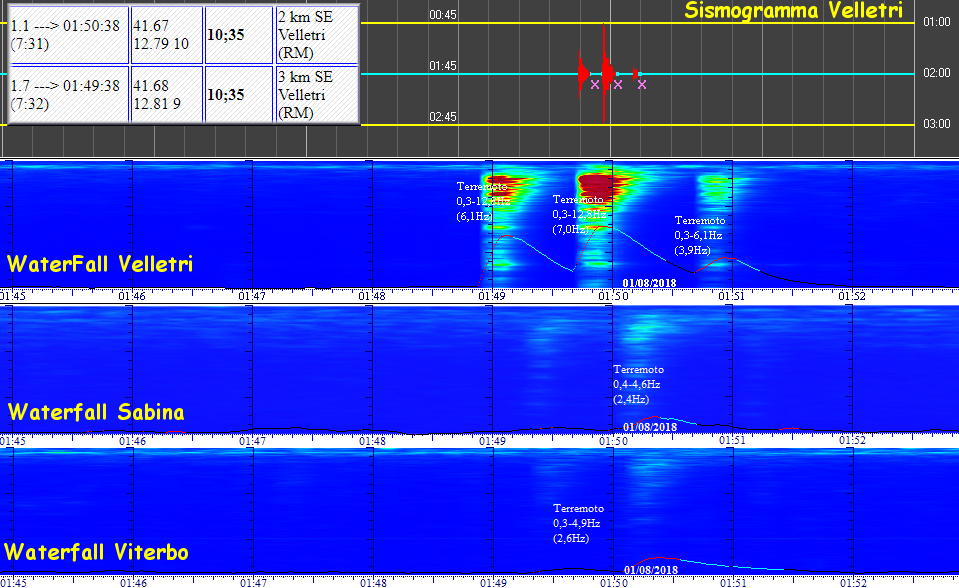Viewport: 959px width, 588px height.
Task: Click '01/08/2018' date on Sabina waterfall
Action: (650, 427)
